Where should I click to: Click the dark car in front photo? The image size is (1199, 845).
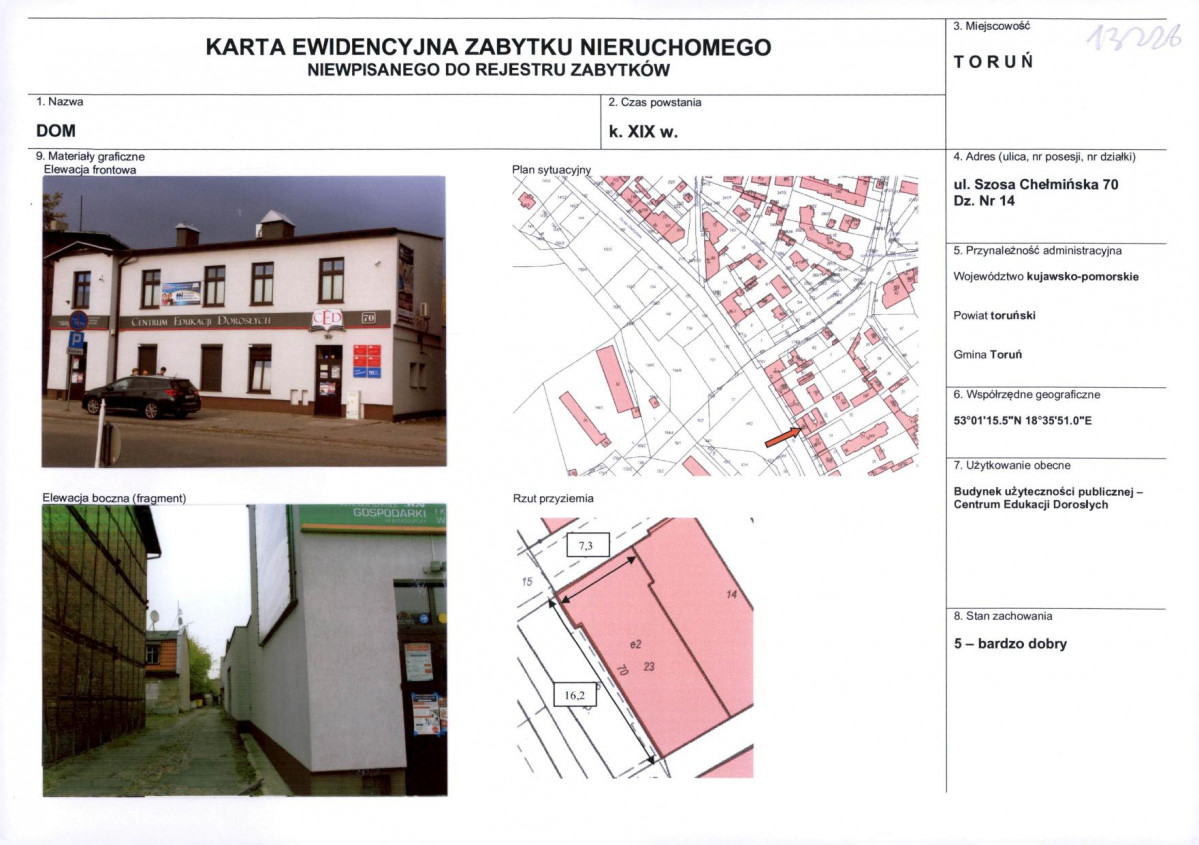(x=141, y=396)
